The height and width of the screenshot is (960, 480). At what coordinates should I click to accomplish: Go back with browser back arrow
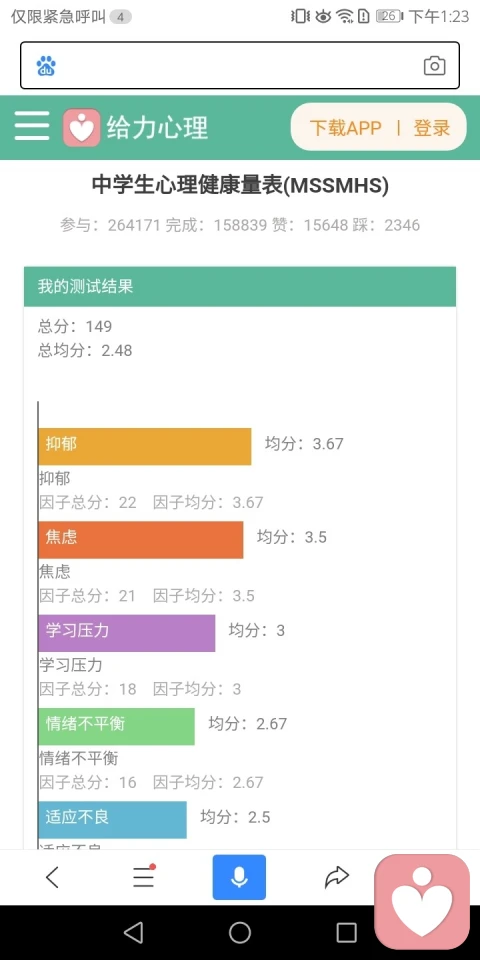(x=53, y=877)
